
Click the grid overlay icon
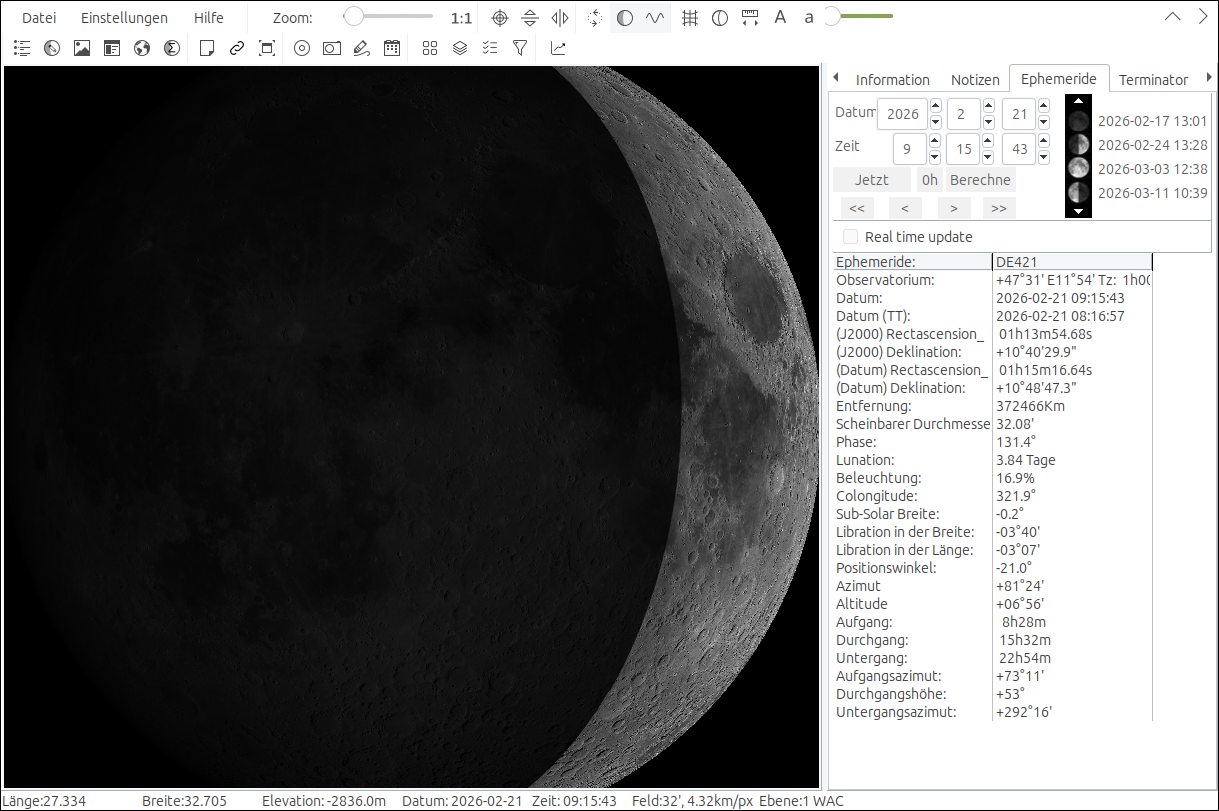click(689, 18)
